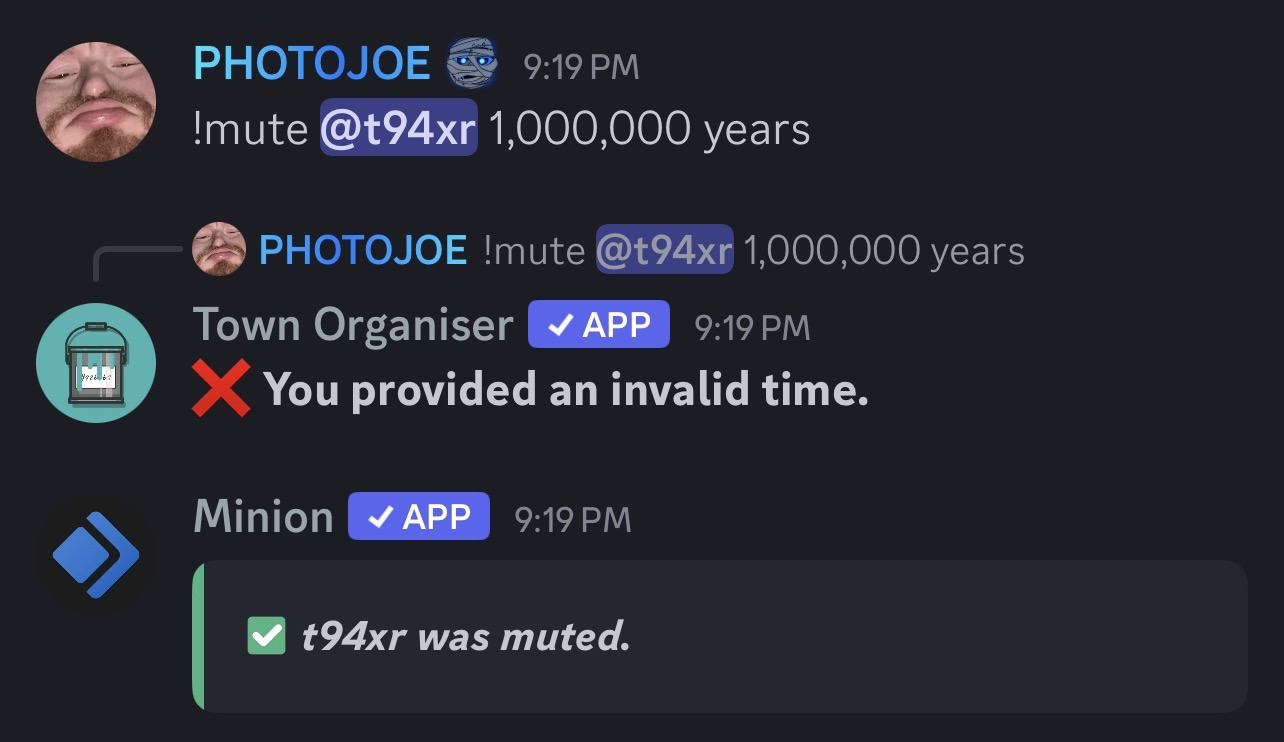1284x742 pixels.
Task: Click the @t94xr mention in reply preview
Action: [x=664, y=250]
